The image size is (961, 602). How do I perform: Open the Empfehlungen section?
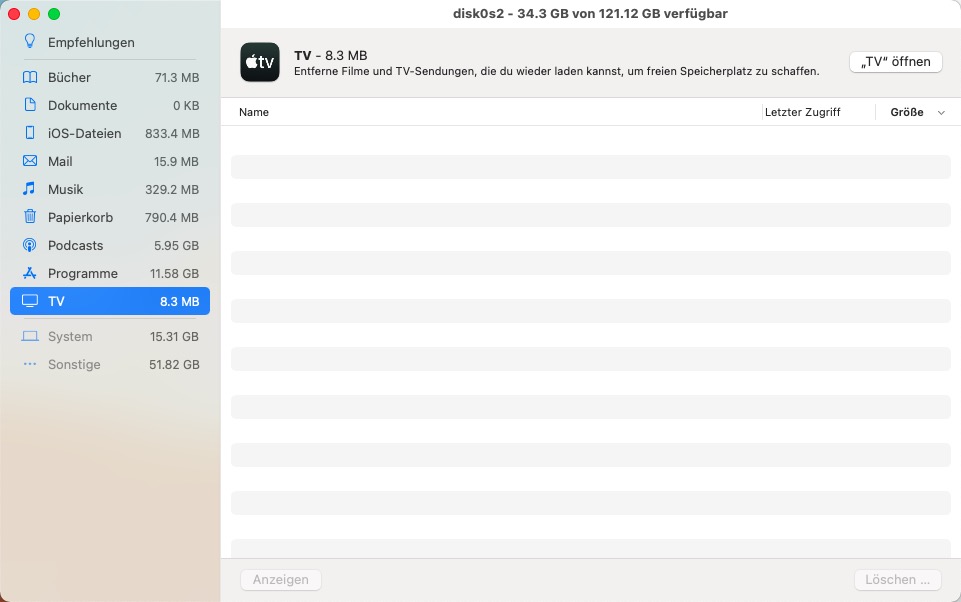(x=91, y=42)
